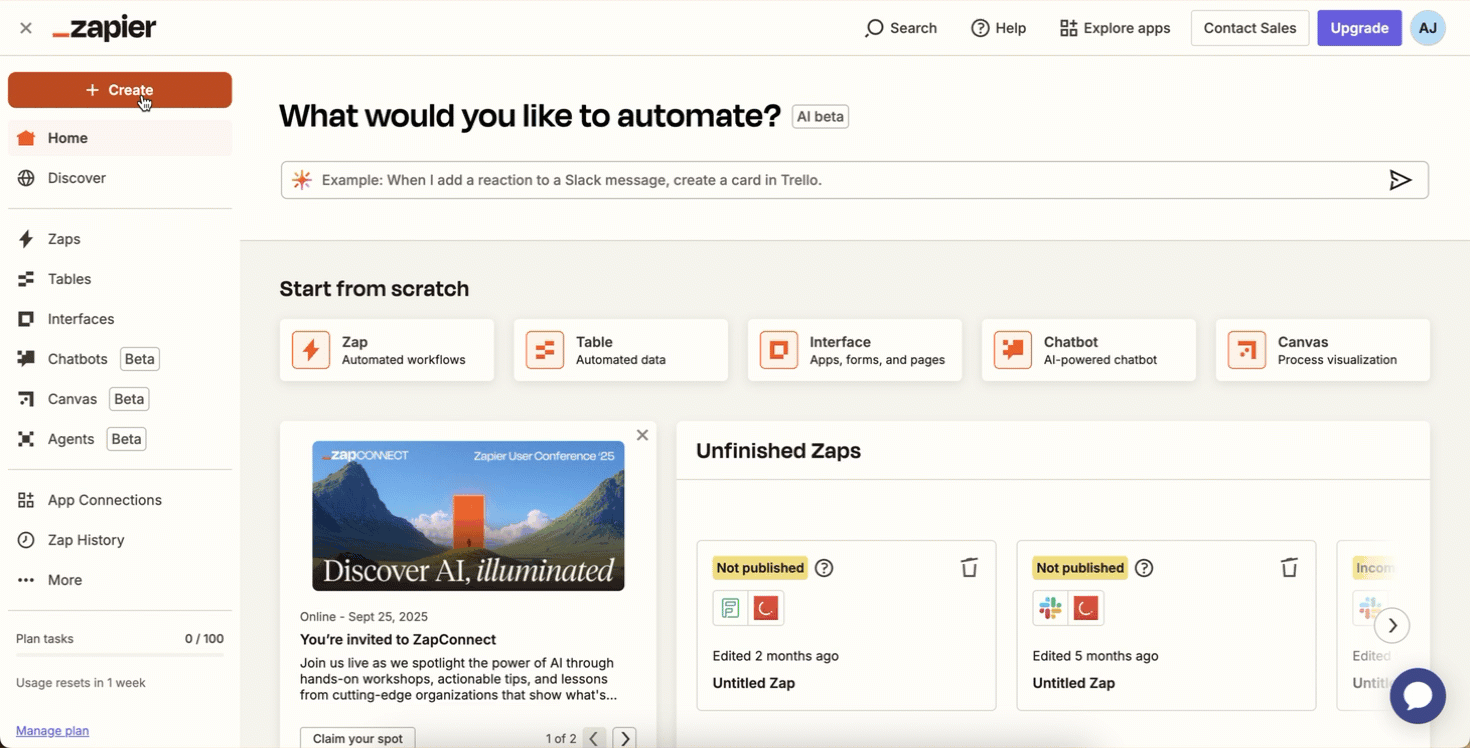Click the ZapConnect banner image

468,516
